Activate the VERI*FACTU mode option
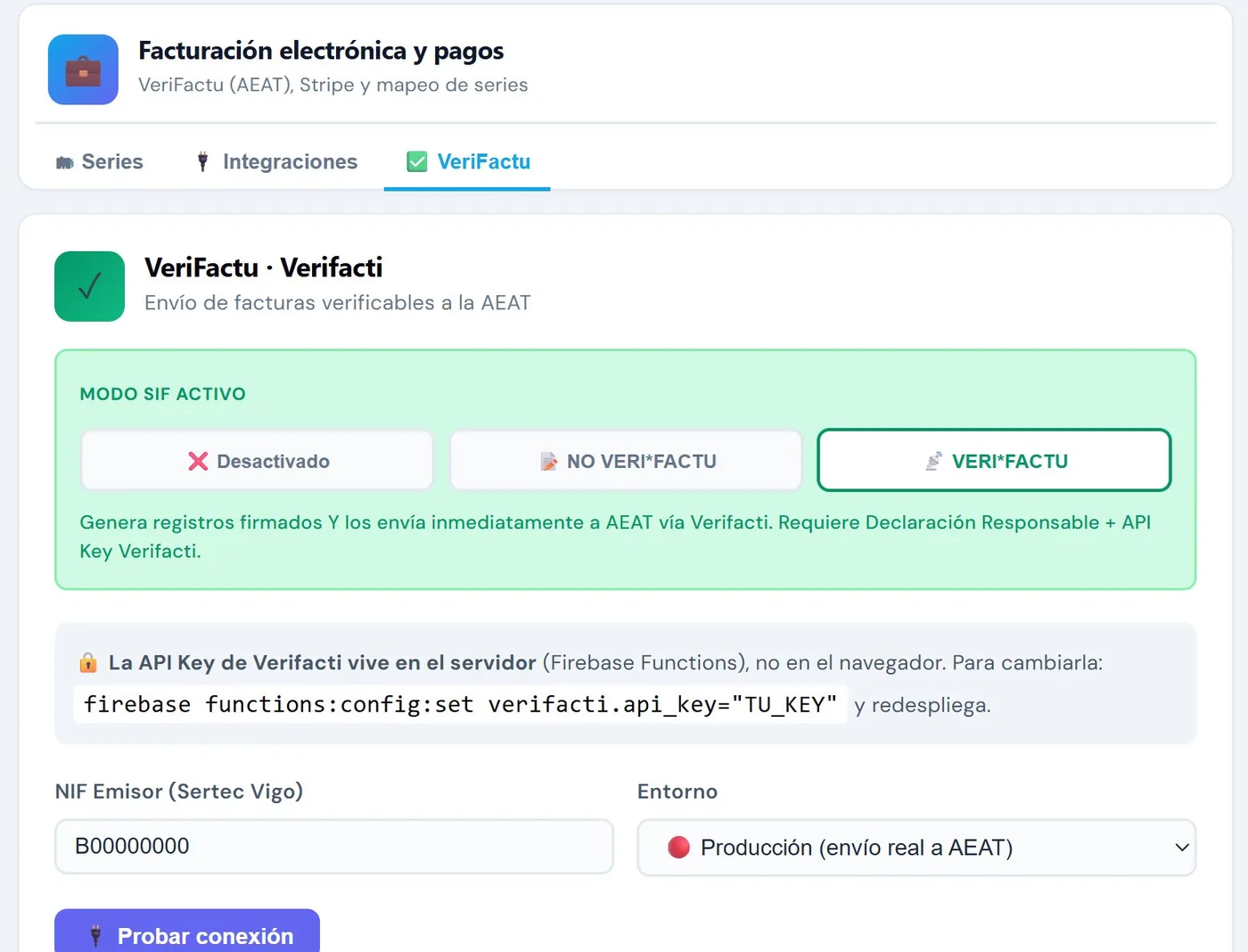1248x952 pixels. [994, 461]
